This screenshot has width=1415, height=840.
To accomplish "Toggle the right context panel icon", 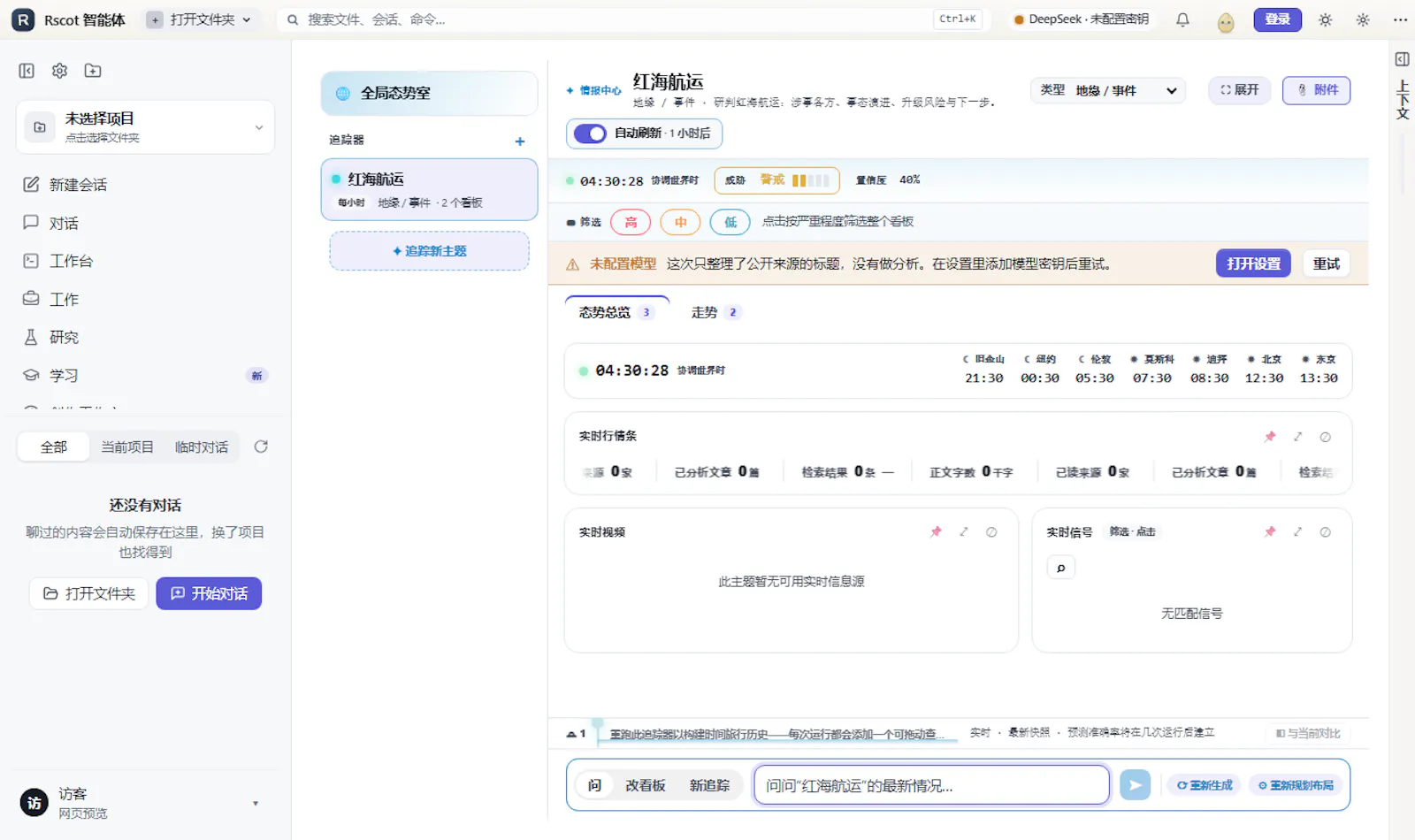I will tap(1402, 59).
